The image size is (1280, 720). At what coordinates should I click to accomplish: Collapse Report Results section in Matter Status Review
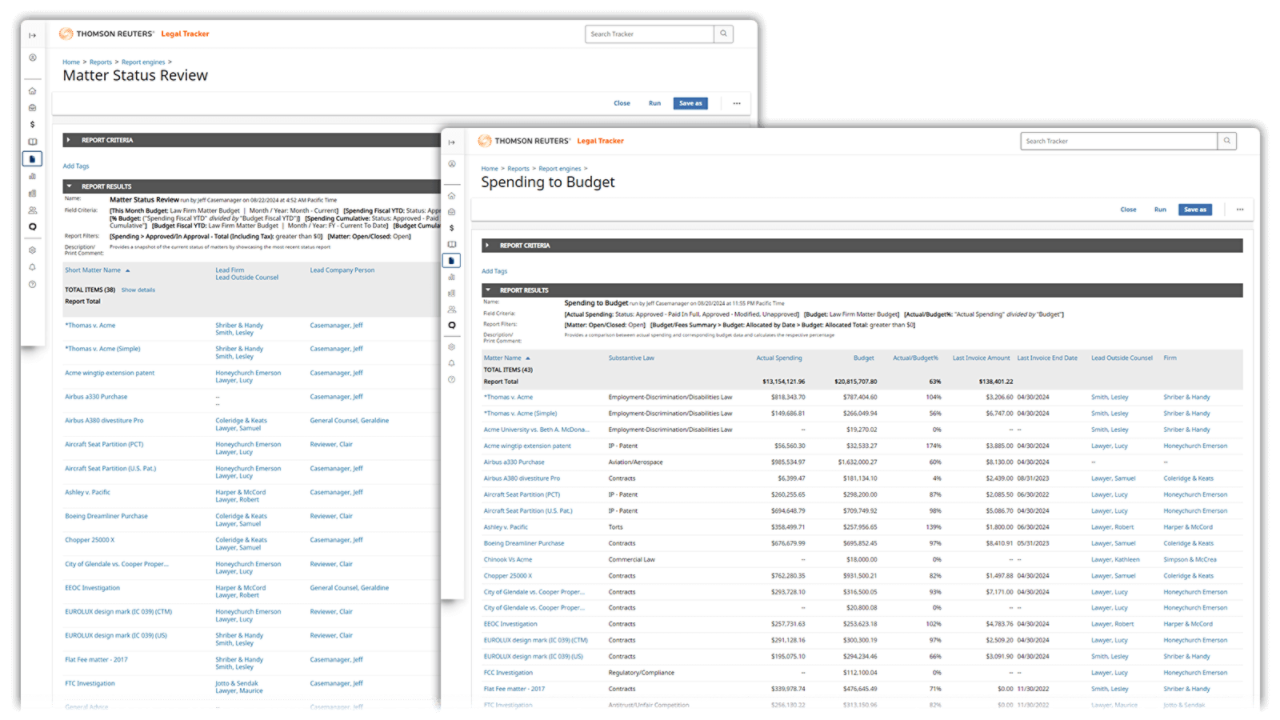[68, 186]
